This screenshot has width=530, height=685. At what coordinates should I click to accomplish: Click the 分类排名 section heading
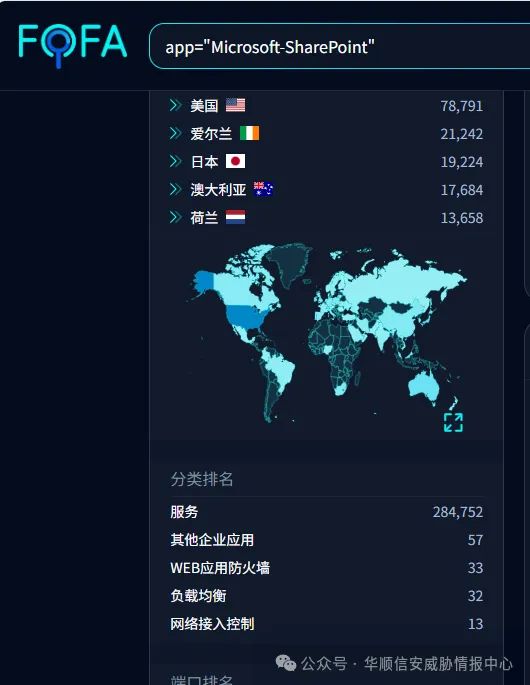point(201,479)
